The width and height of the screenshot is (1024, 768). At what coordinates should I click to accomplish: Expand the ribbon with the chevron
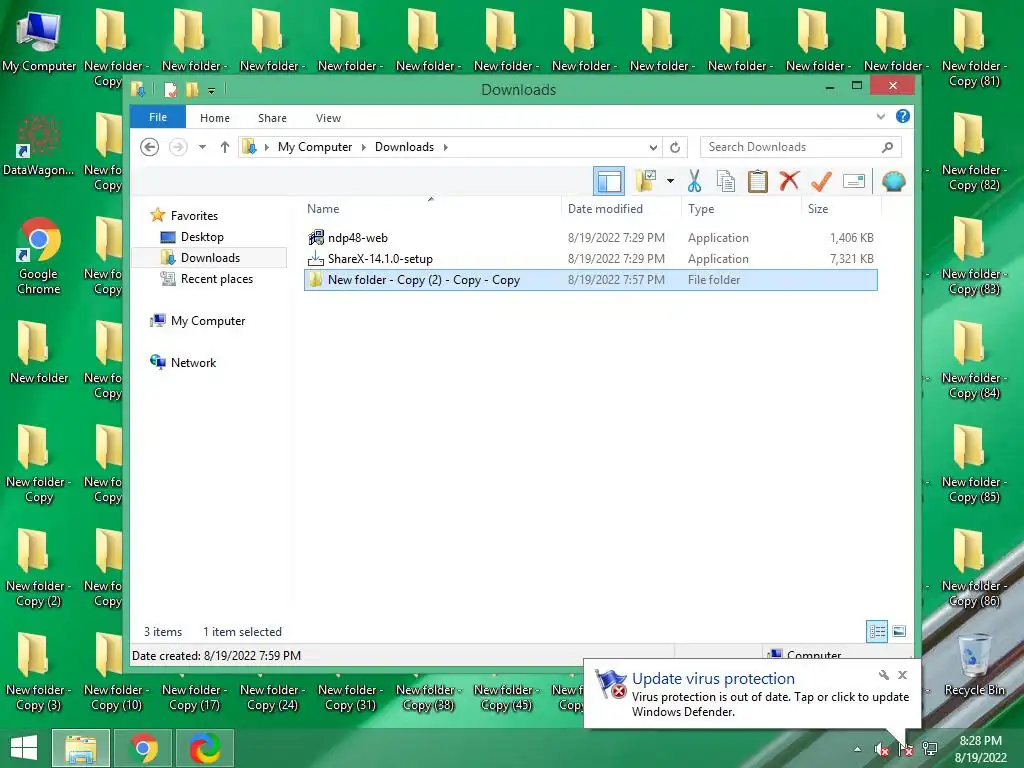coord(880,117)
